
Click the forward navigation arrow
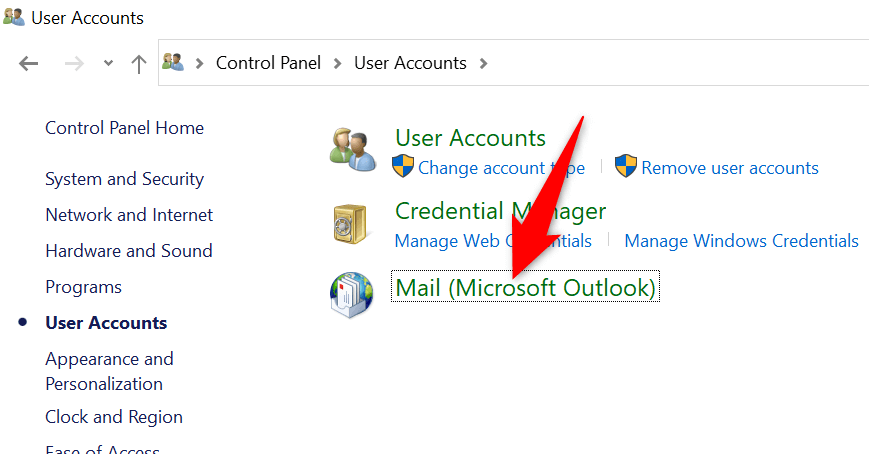[x=74, y=63]
